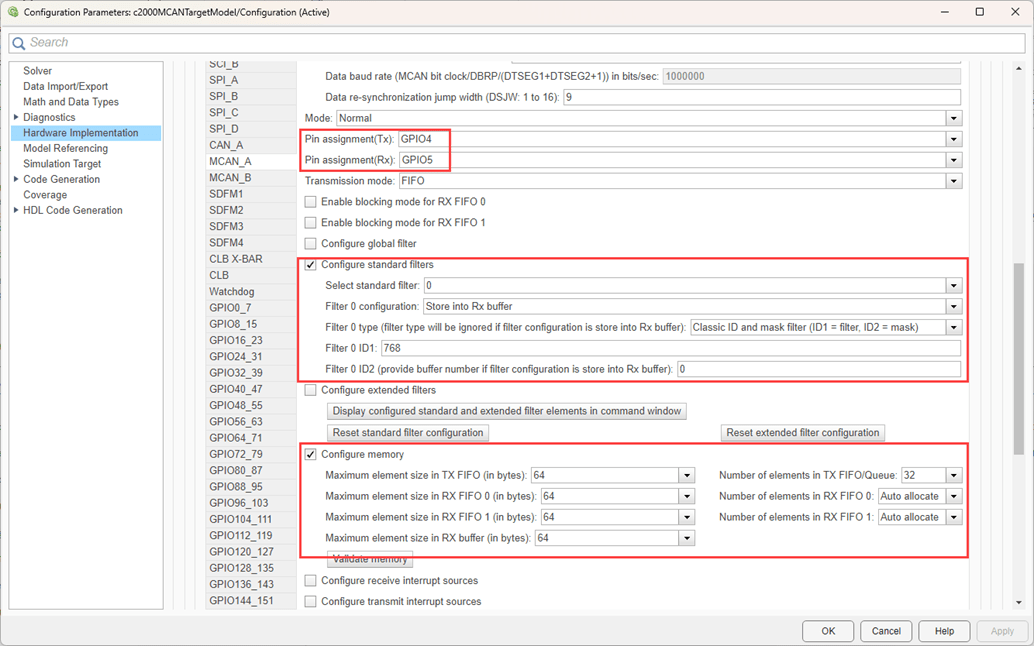
Task: Click the search magnifier icon
Action: 19,43
